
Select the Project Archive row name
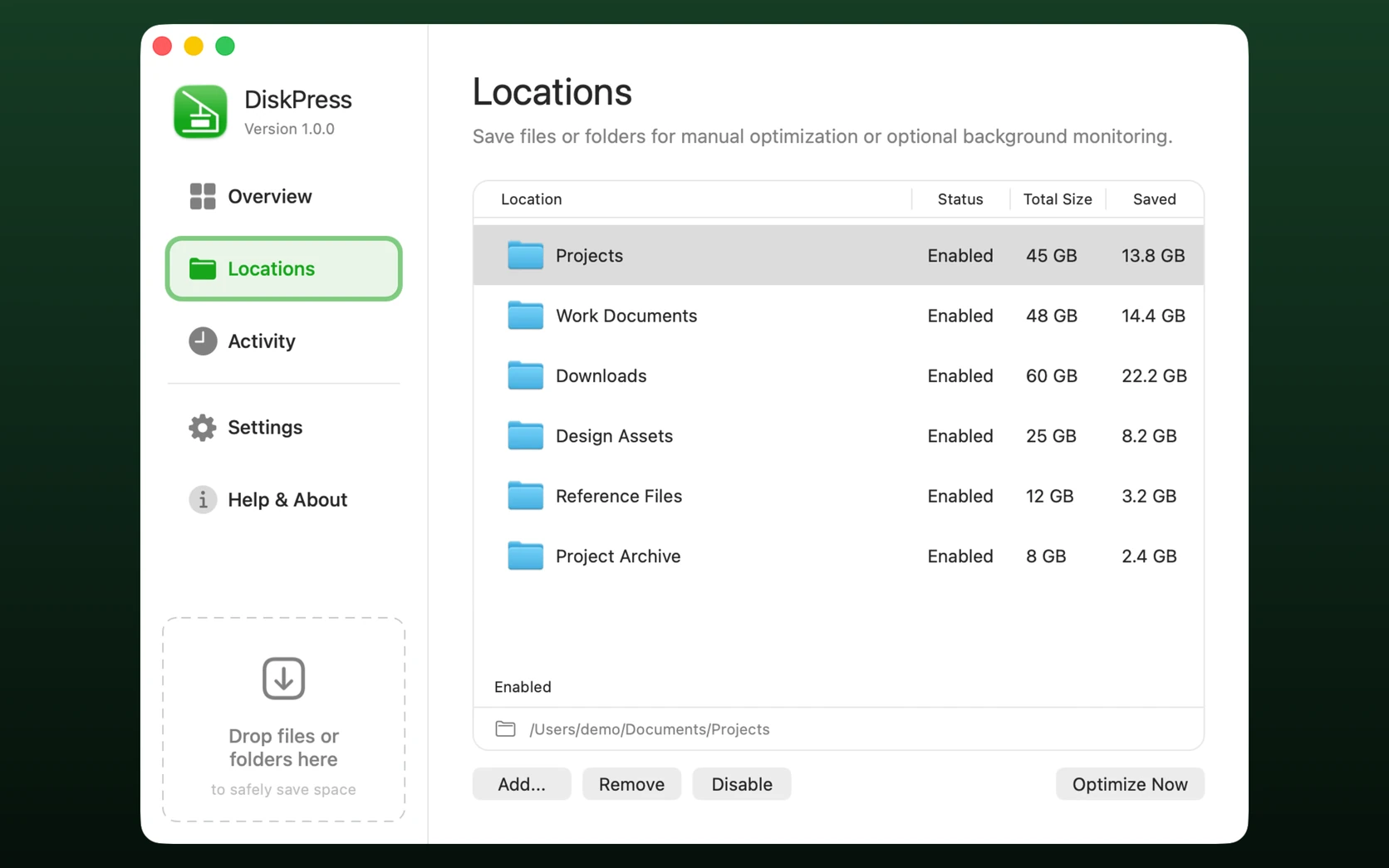click(x=618, y=556)
